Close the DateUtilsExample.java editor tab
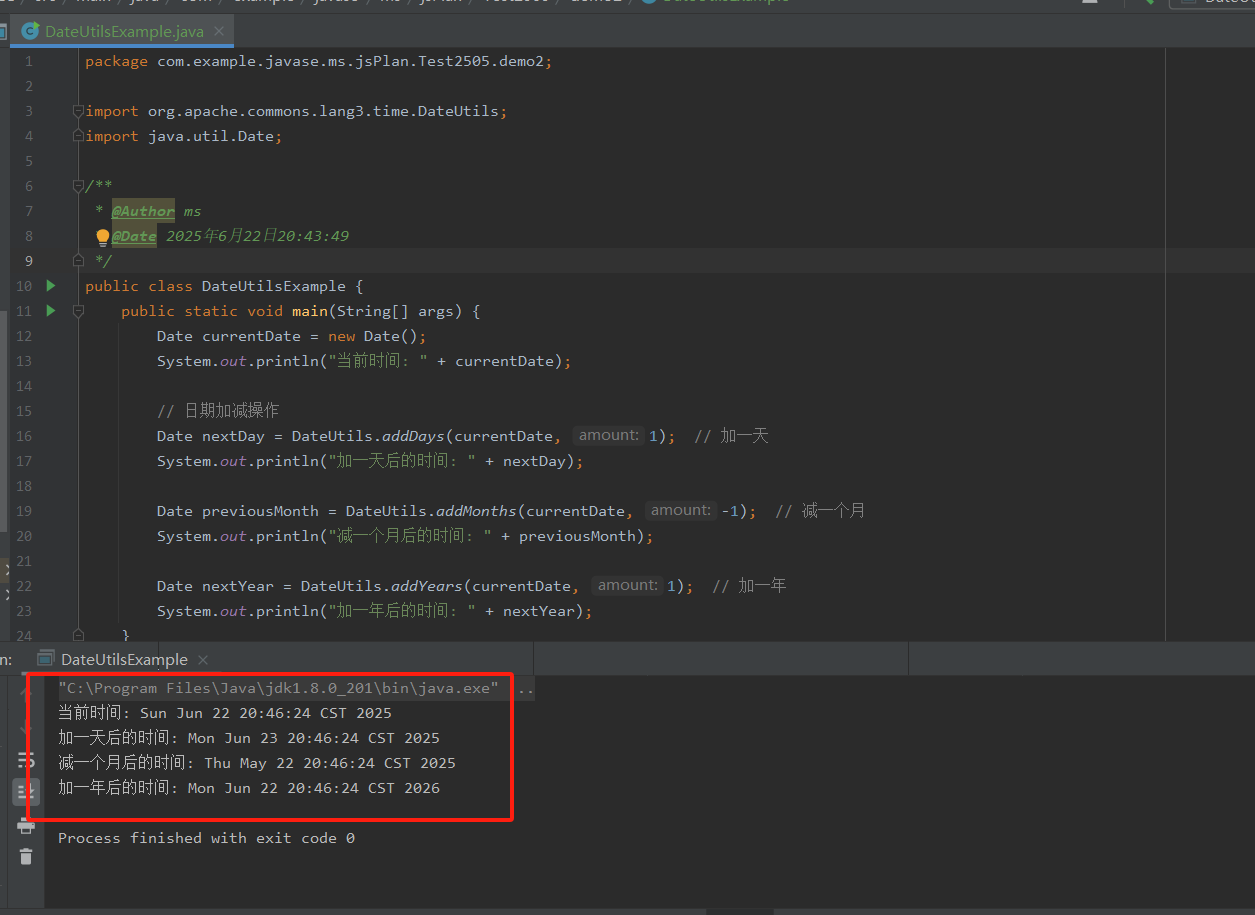The height and width of the screenshot is (915, 1255). coord(220,31)
